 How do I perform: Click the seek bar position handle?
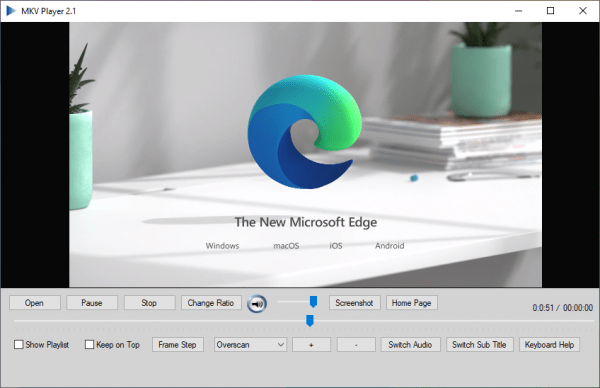click(x=310, y=321)
